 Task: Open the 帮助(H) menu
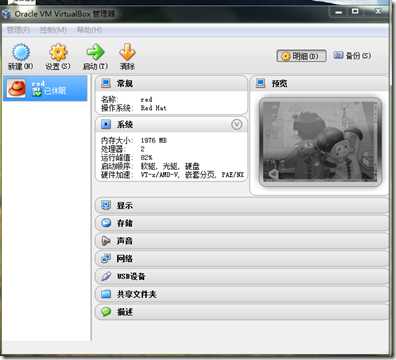coord(89,30)
